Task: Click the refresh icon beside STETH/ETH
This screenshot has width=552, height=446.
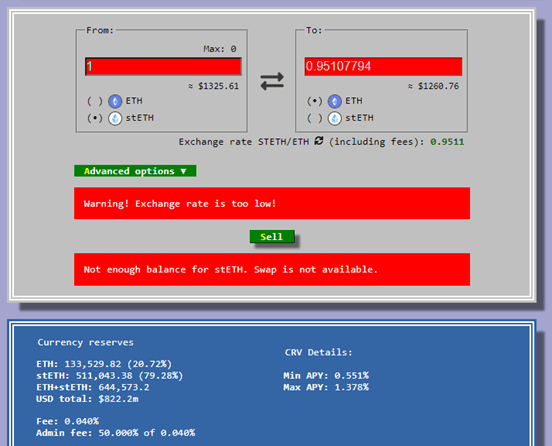Action: 319,141
